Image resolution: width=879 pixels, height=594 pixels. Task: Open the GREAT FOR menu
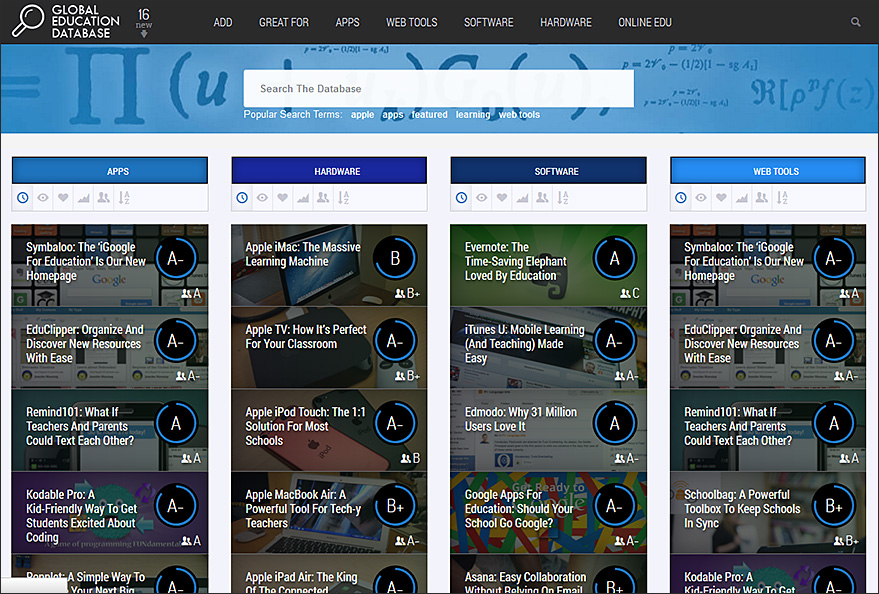[x=284, y=22]
